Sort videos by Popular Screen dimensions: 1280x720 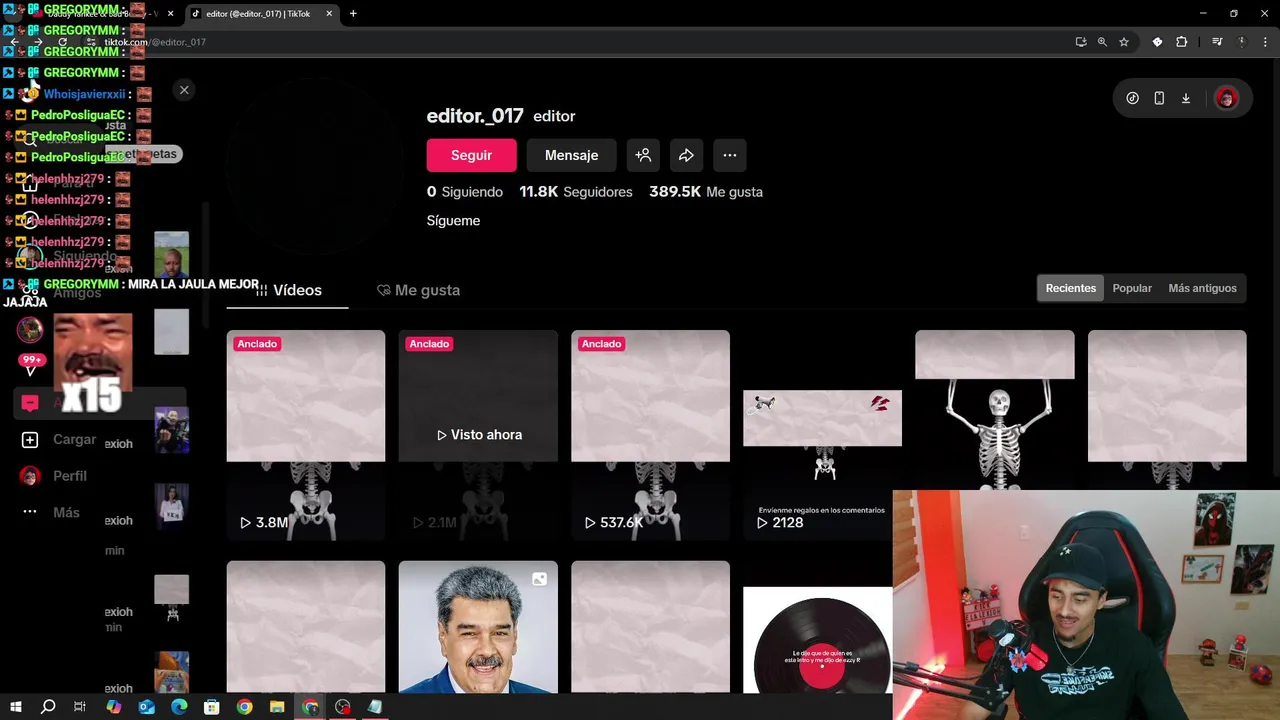(x=1132, y=288)
